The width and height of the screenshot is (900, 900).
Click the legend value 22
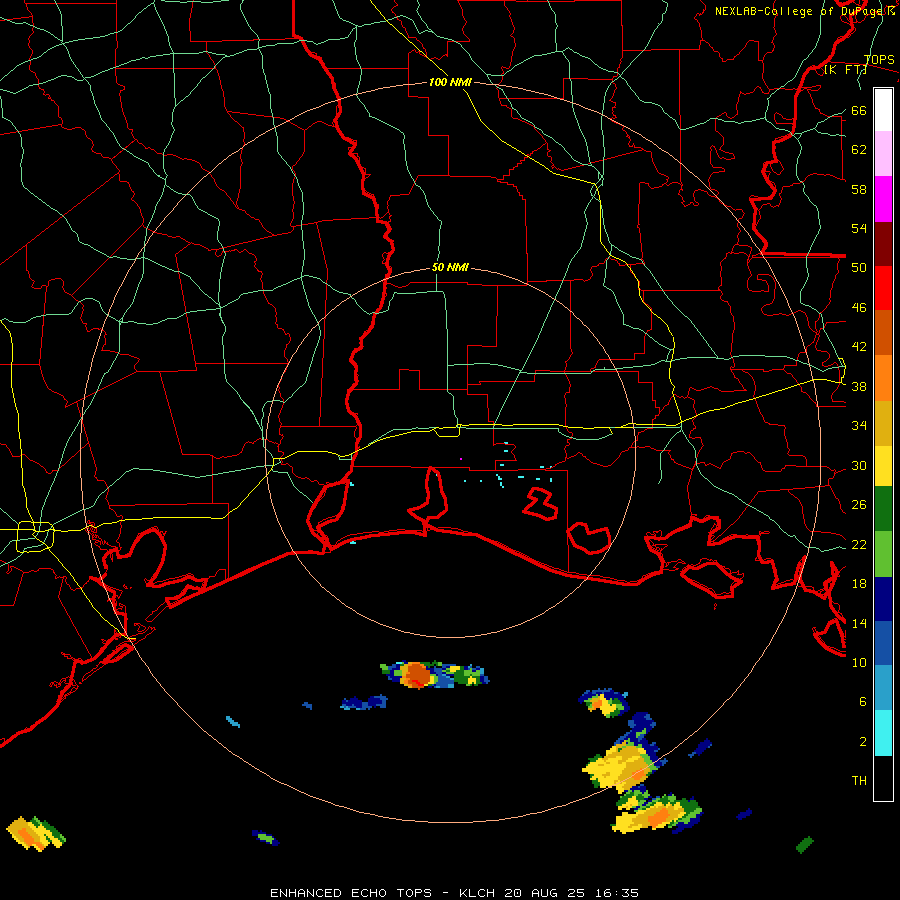click(x=859, y=544)
